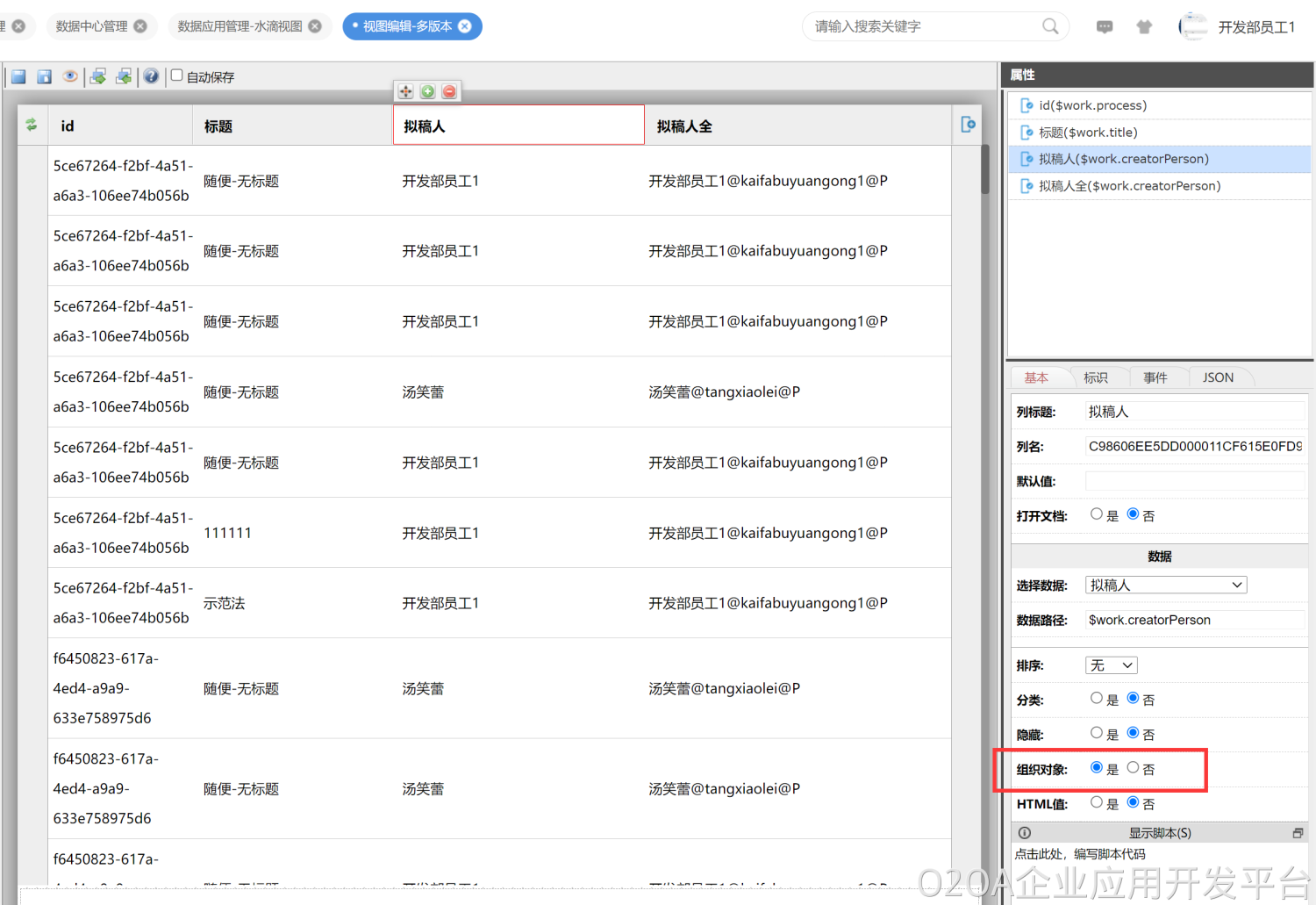Select 否 for 组织对象 option

[1133, 768]
